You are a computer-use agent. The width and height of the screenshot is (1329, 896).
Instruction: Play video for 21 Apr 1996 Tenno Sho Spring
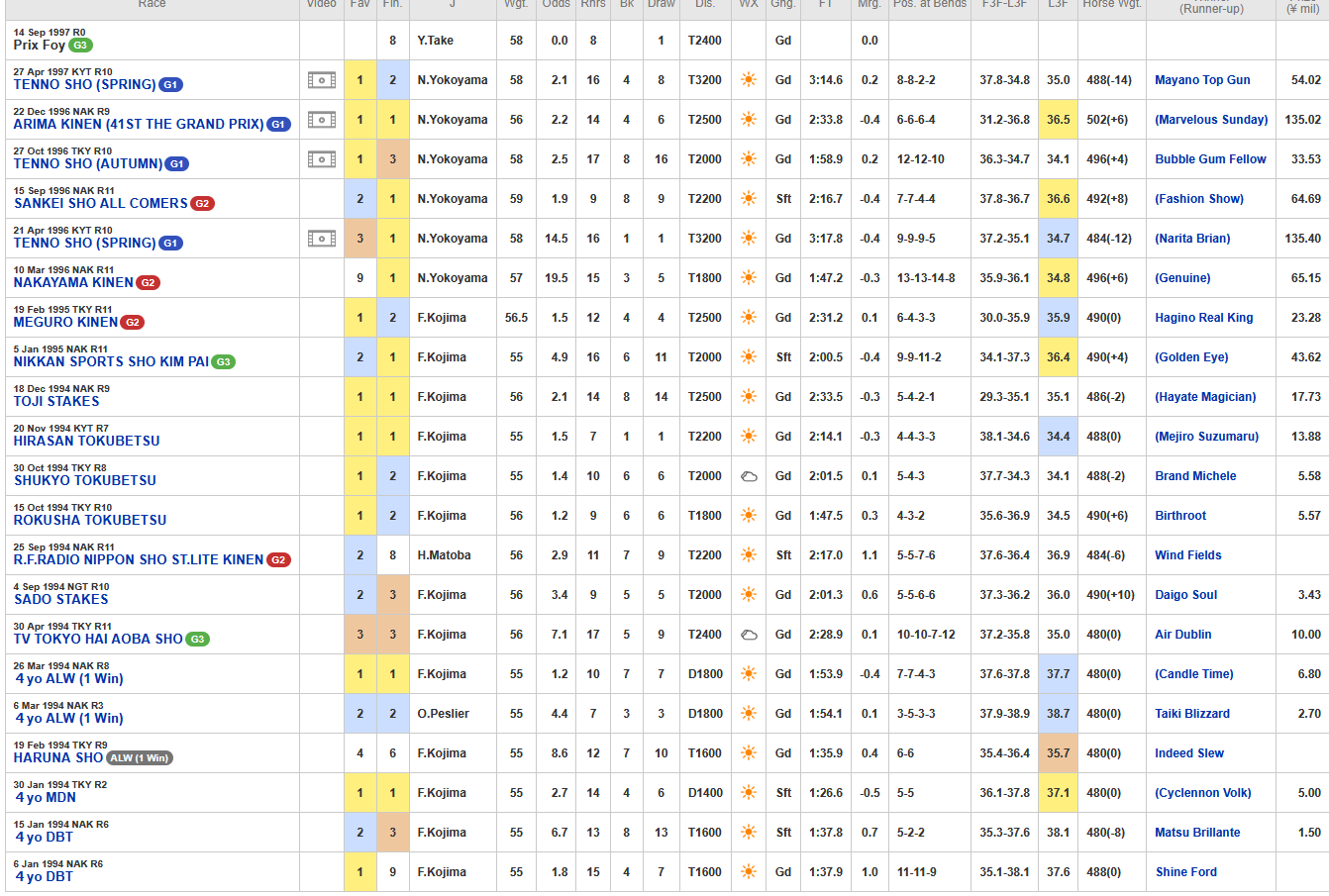(x=322, y=239)
